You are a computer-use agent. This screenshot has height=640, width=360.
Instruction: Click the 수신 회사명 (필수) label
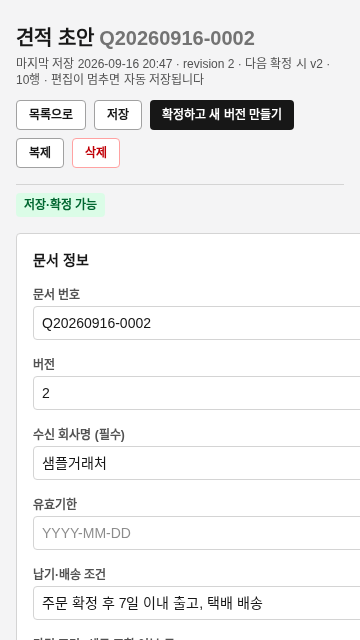(79, 434)
